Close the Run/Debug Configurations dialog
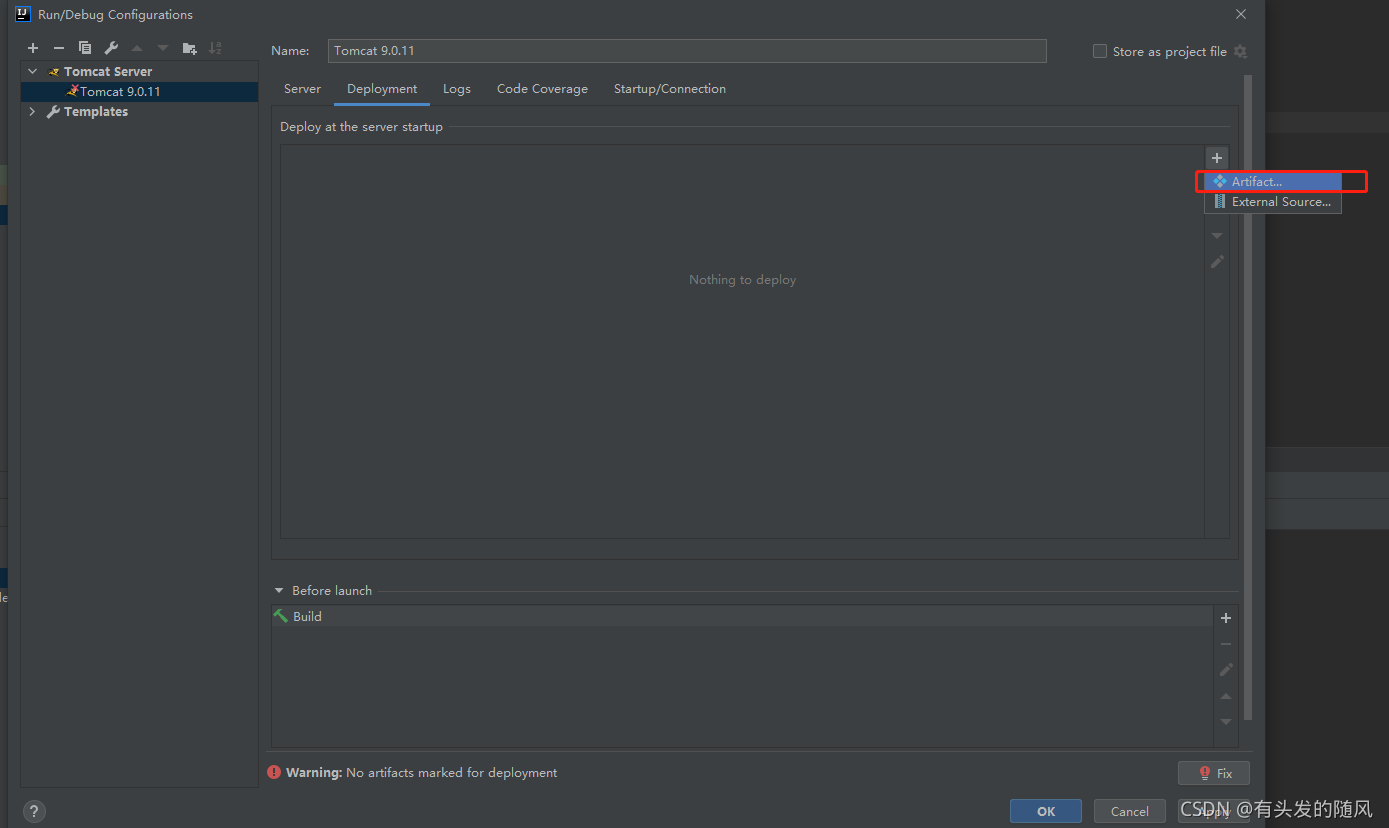The image size is (1389, 828). [1241, 14]
